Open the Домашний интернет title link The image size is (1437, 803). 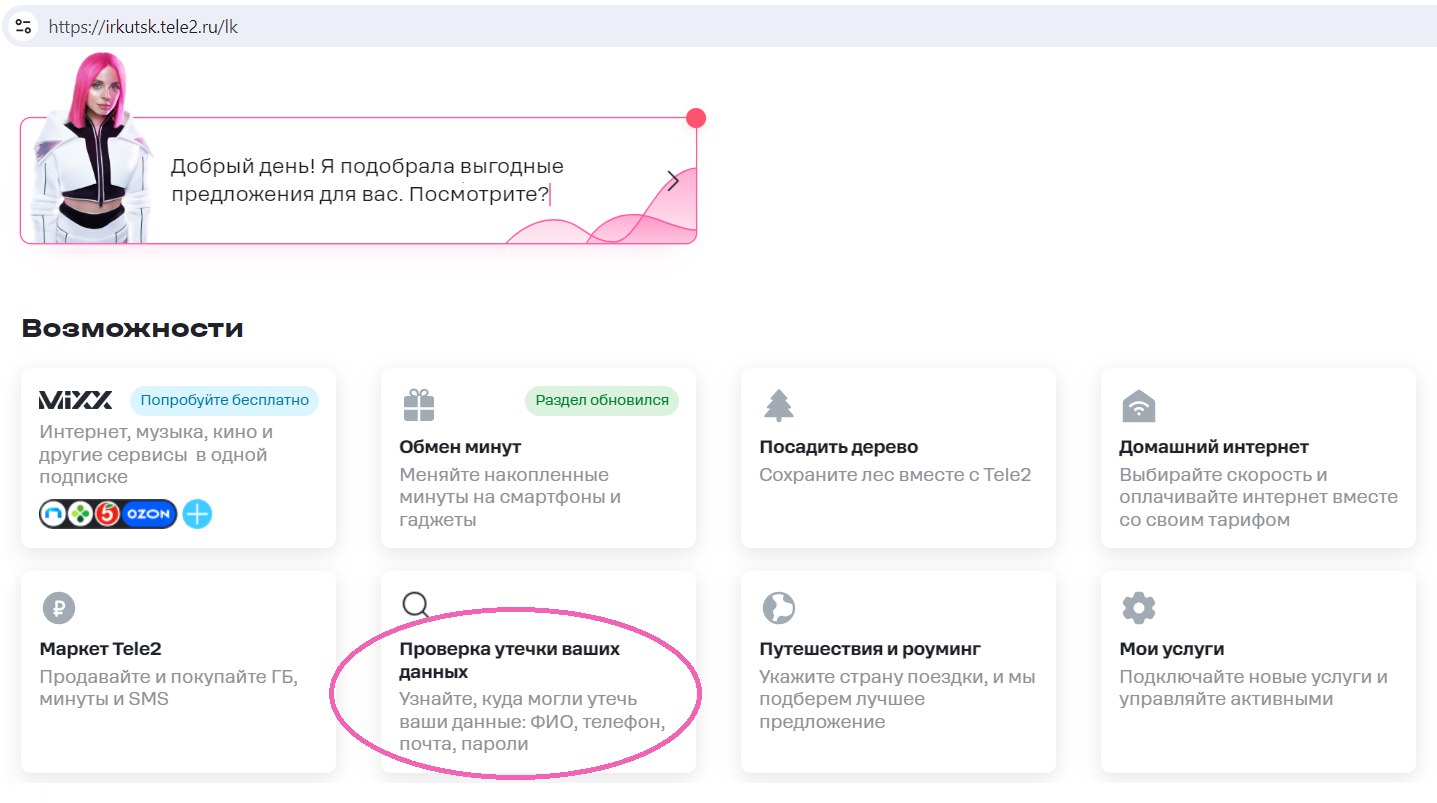point(1213,447)
